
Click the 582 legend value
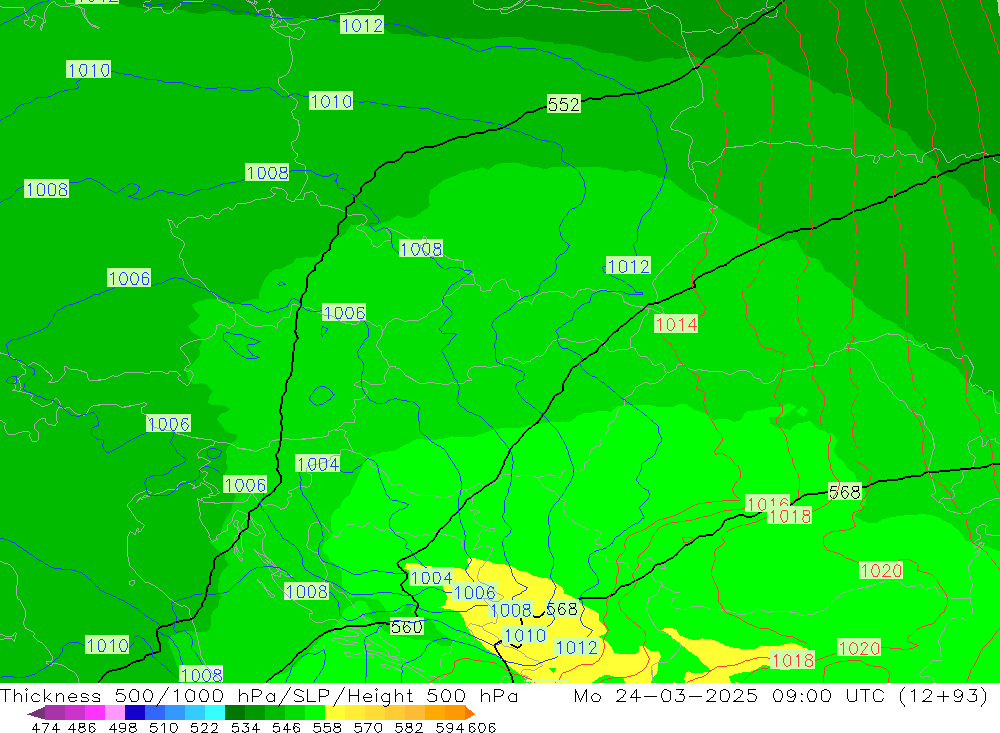409,727
